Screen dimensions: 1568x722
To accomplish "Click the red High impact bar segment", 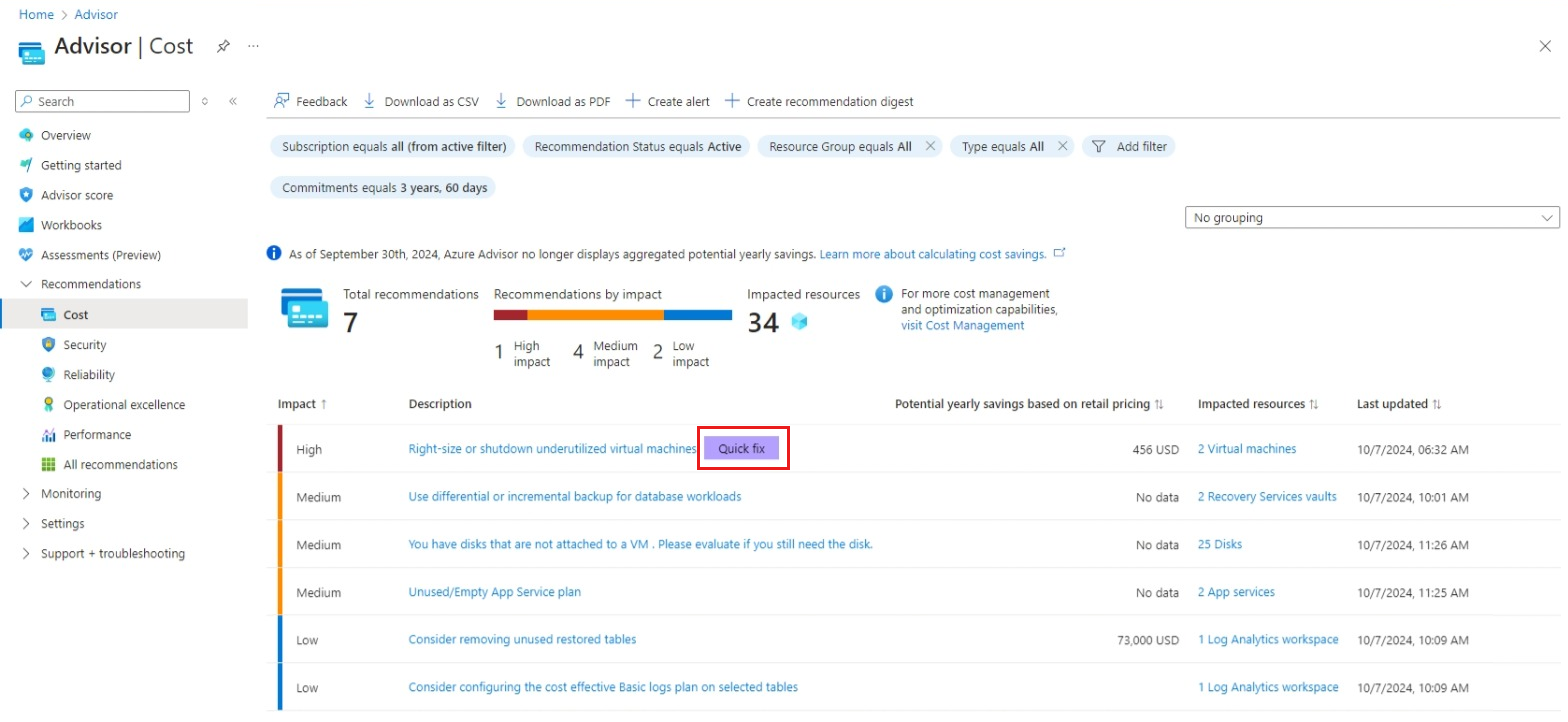I will [x=510, y=315].
